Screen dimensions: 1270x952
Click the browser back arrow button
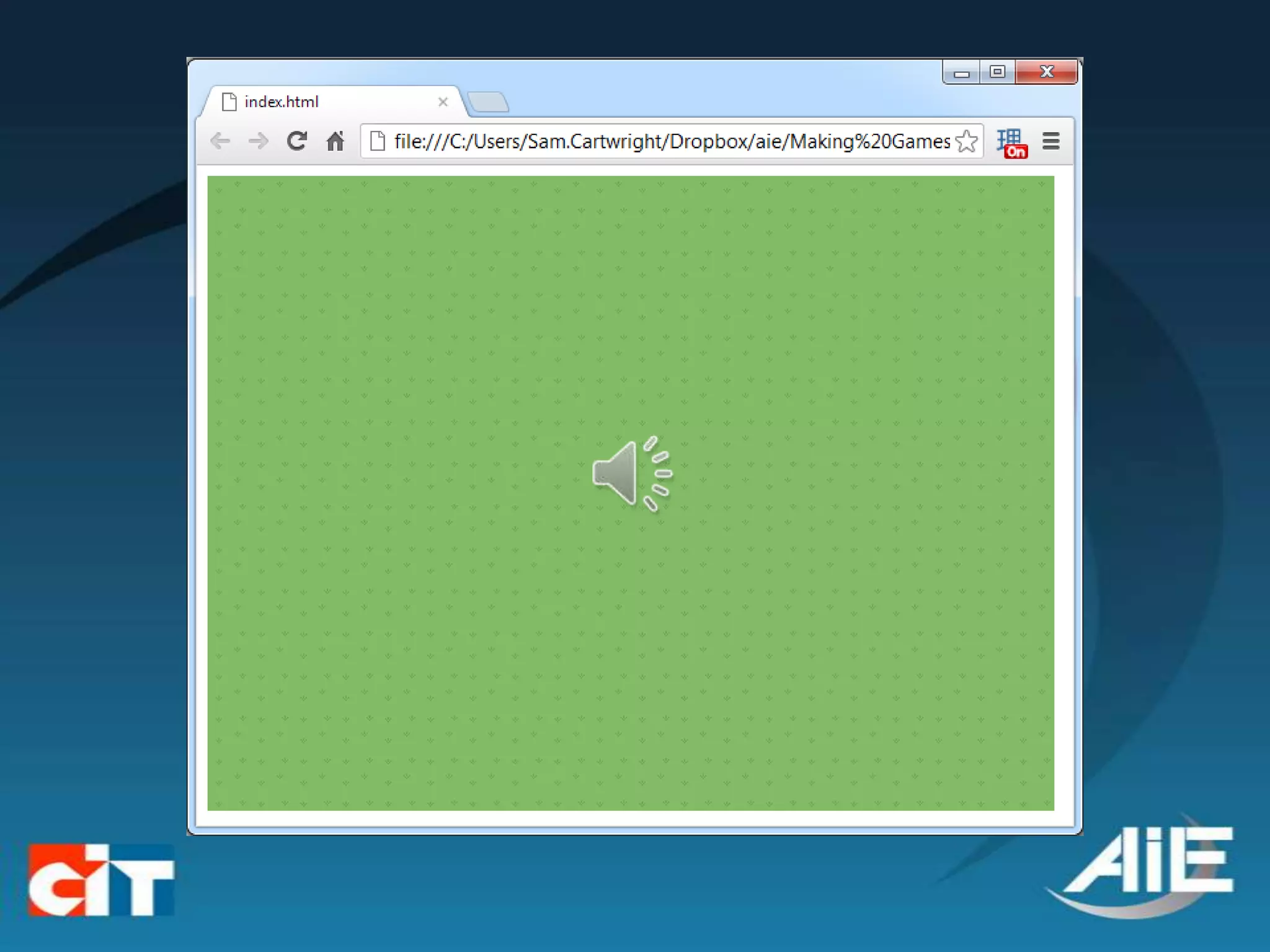tap(220, 141)
